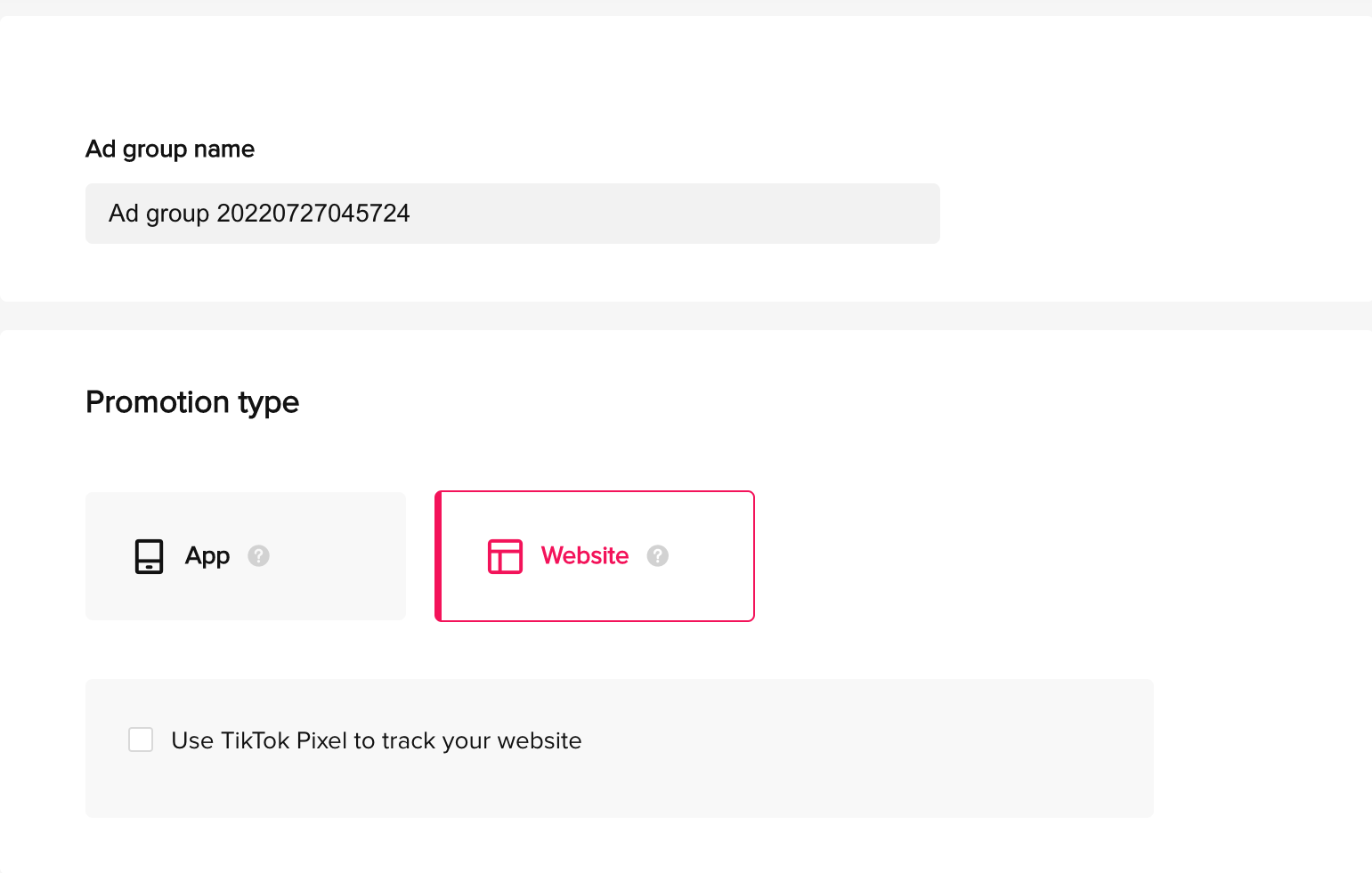Enable the TikTok Pixel tracking checkbox
The image size is (1372, 873).
[x=141, y=740]
